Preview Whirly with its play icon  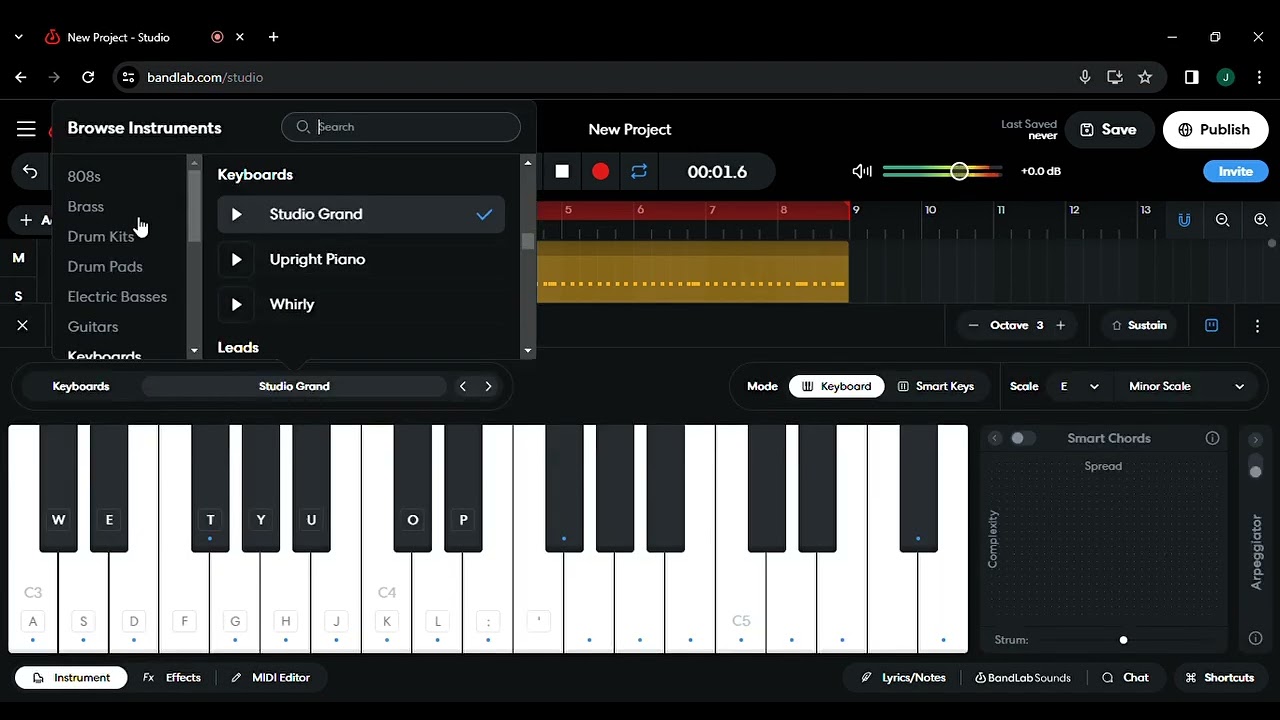(236, 304)
